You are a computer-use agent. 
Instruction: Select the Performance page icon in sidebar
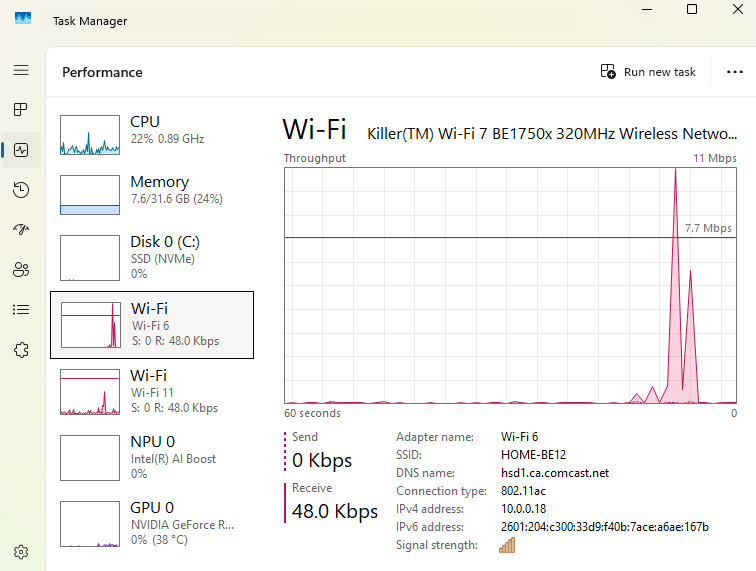pyautogui.click(x=21, y=150)
